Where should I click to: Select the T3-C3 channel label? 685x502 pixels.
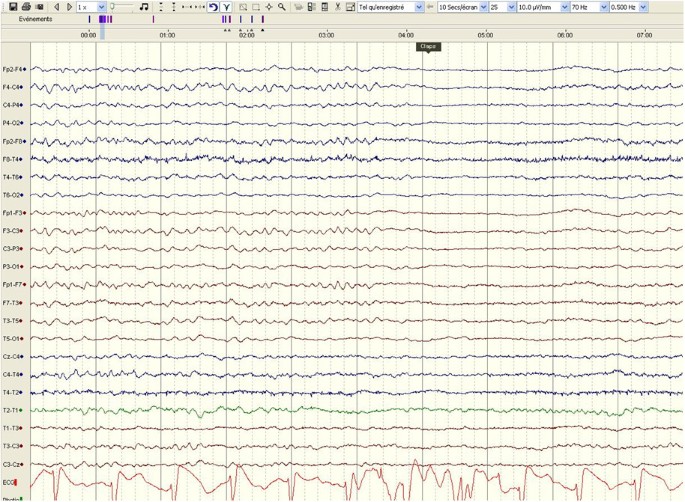[x=13, y=446]
